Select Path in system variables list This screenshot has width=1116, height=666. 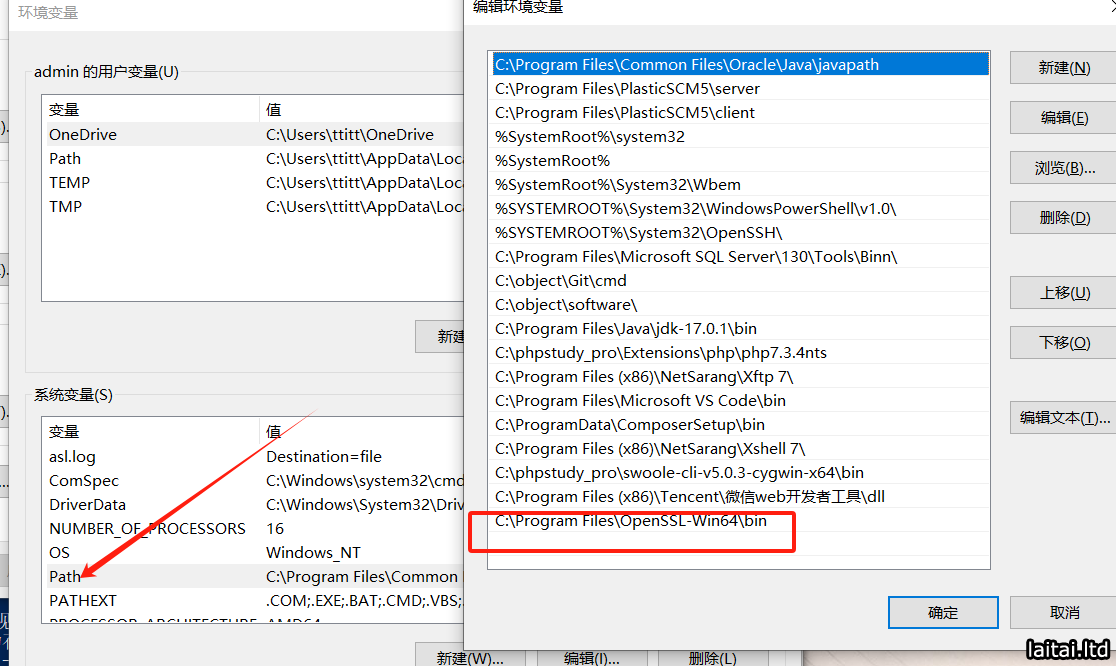pyautogui.click(x=65, y=577)
